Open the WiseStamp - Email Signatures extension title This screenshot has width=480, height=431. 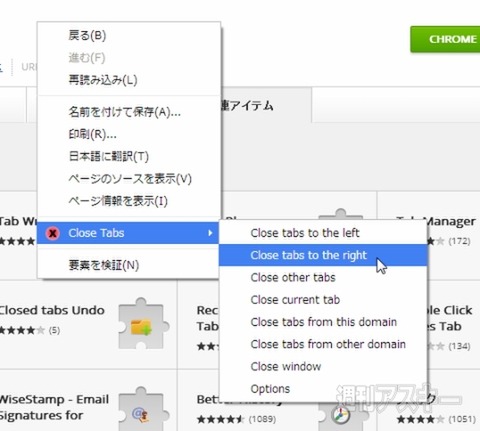tap(54, 407)
